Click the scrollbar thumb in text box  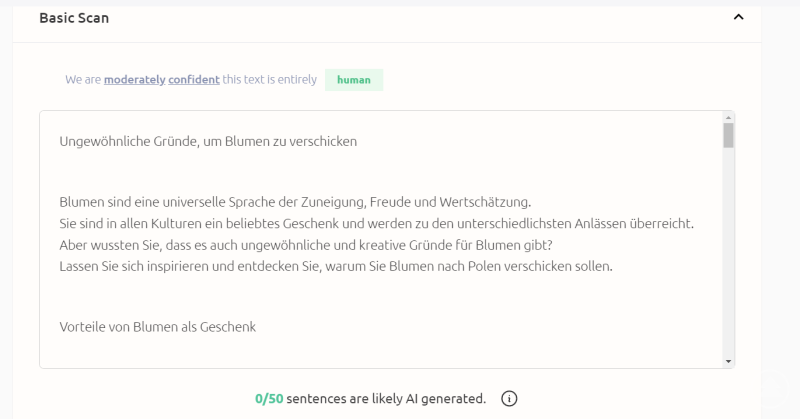(728, 136)
